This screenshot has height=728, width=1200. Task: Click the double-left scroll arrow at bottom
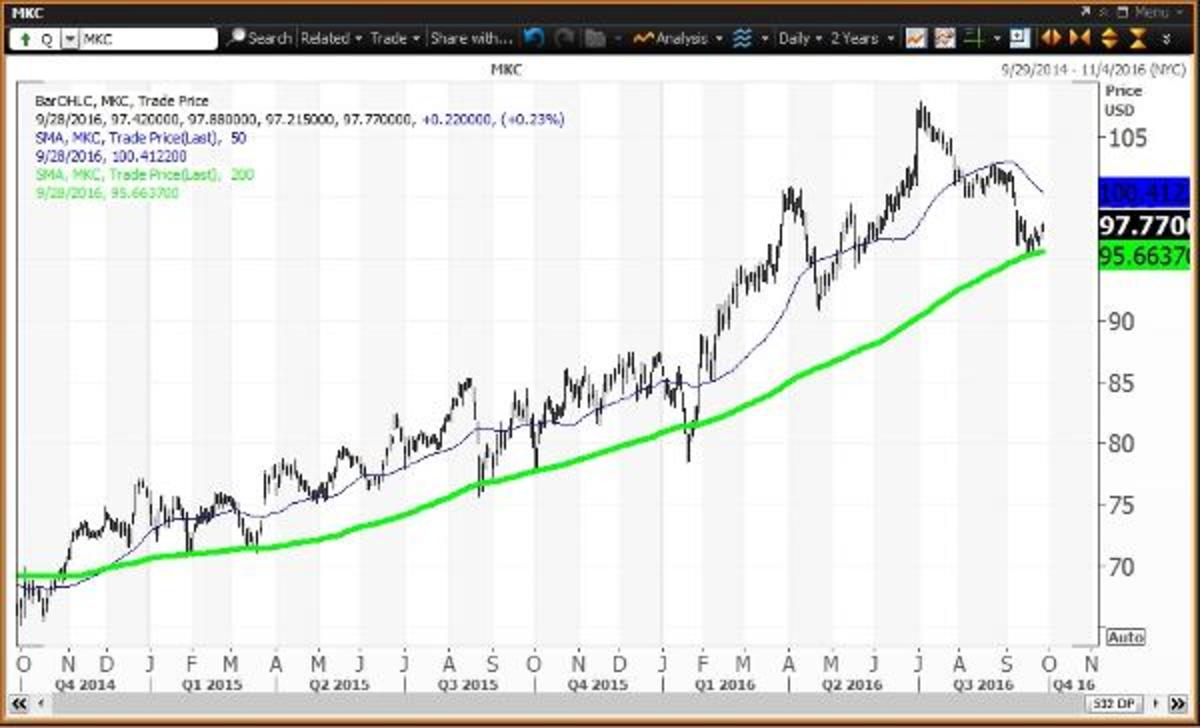click(20, 703)
